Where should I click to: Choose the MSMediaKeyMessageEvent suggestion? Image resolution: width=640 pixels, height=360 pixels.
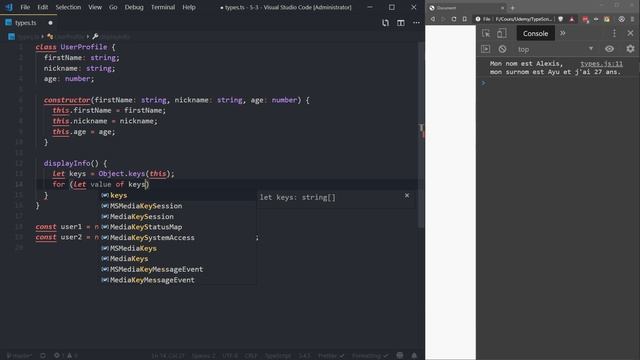point(178,269)
